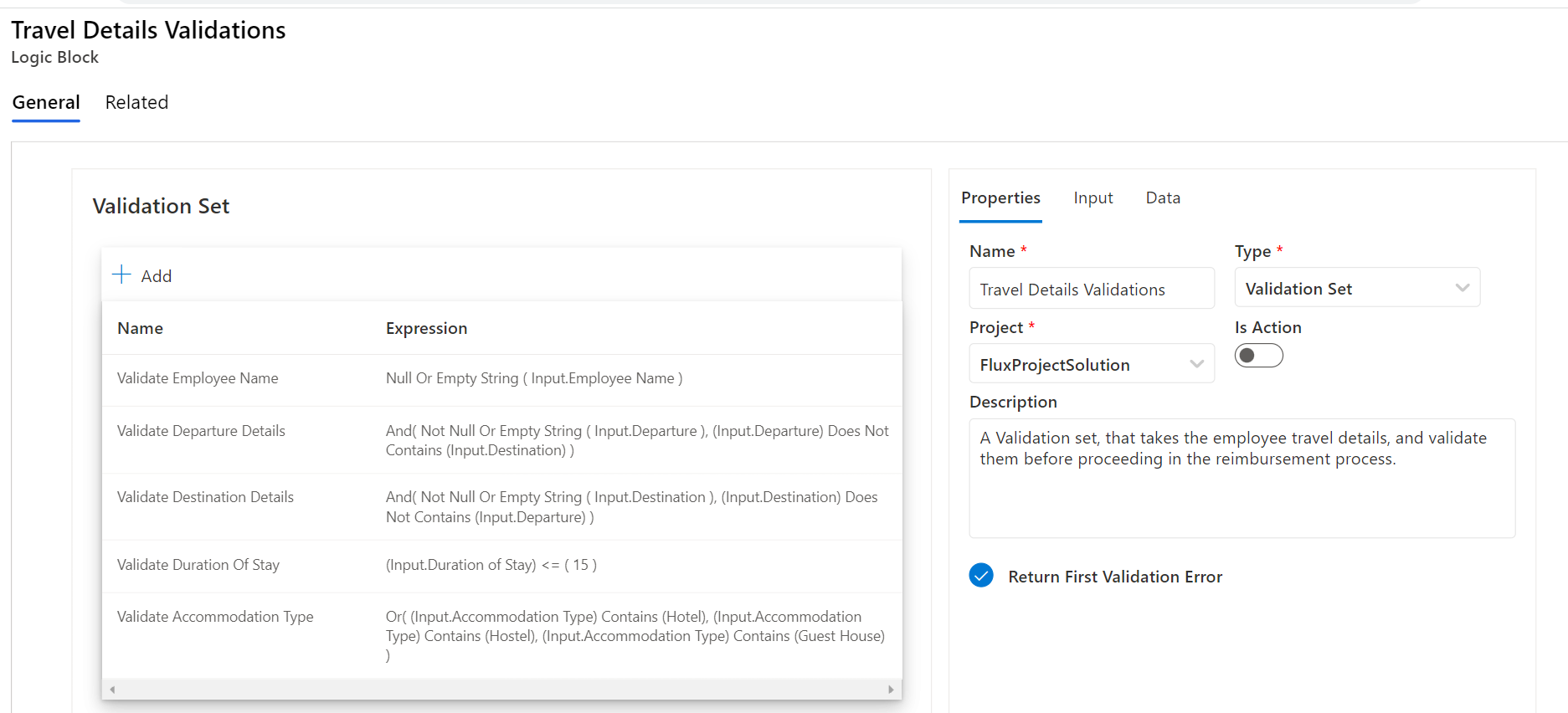This screenshot has width=1568, height=713.
Task: Click the Departure Does Not Contain Destination expression
Action: (x=637, y=440)
